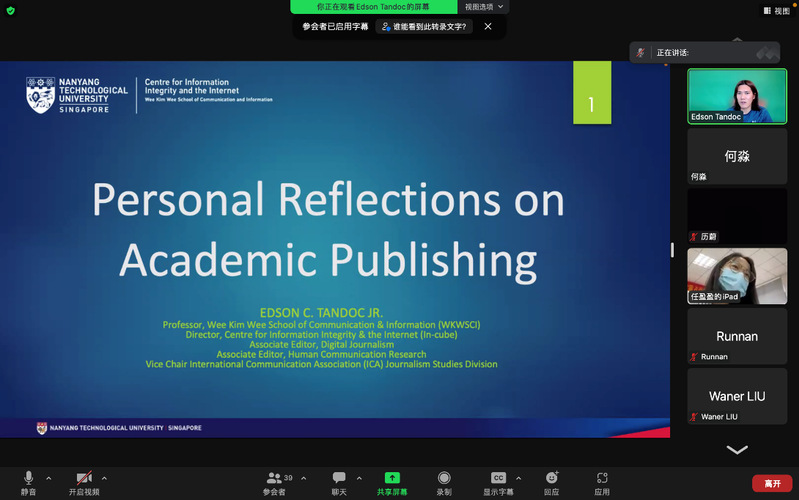799x500 pixels.
Task: Expand audio options arrow beside mute
Action: pos(49,478)
